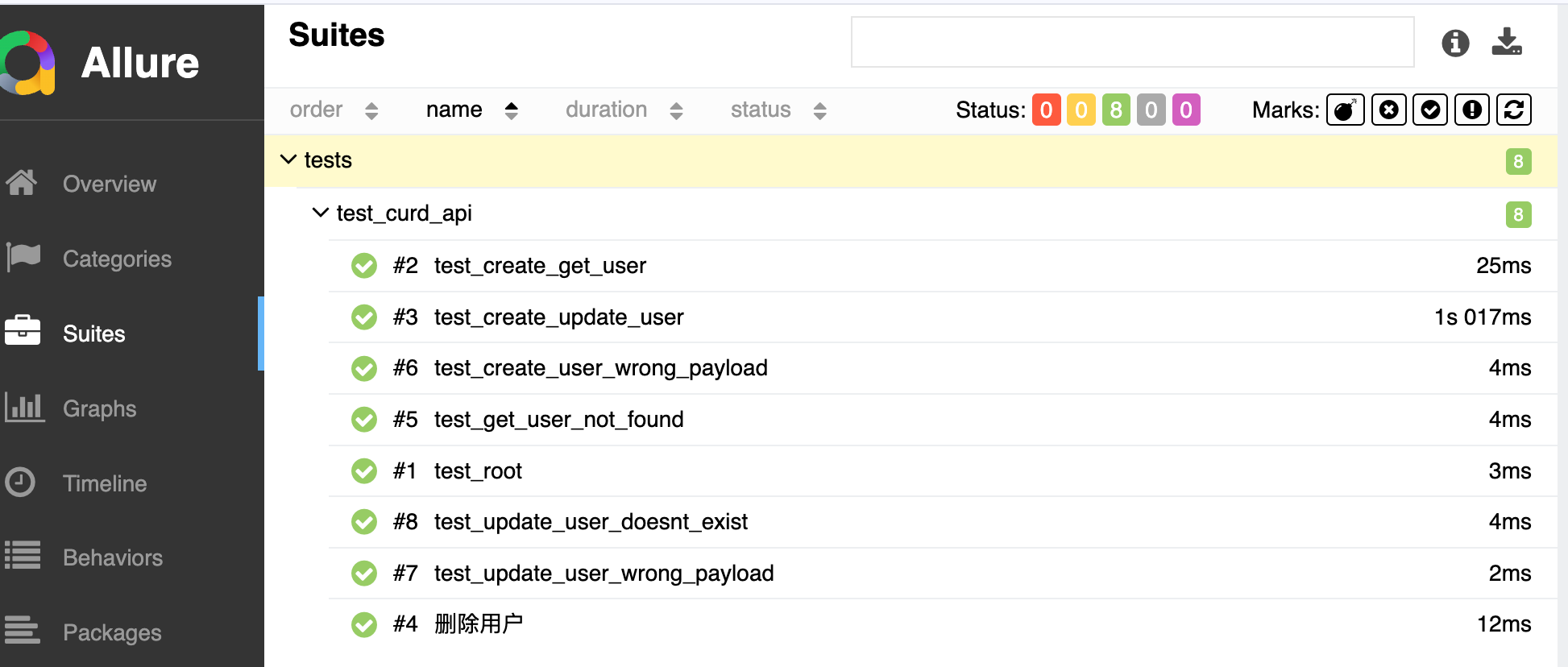1568x667 pixels.
Task: Toggle the flaky bomb mark filter
Action: click(1346, 110)
